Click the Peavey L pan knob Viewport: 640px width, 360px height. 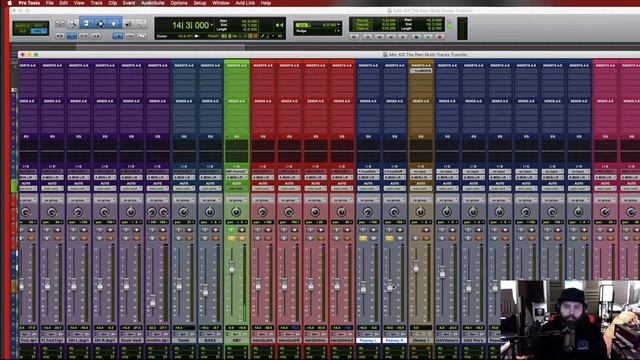(368, 212)
